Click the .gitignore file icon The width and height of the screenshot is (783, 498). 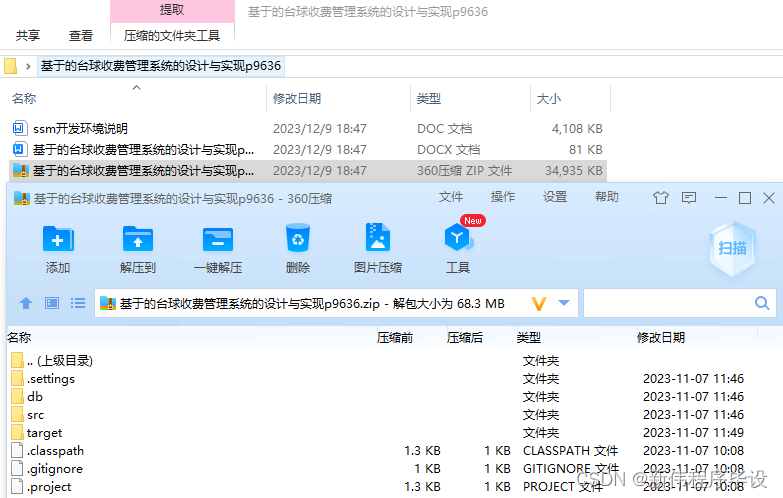17,468
